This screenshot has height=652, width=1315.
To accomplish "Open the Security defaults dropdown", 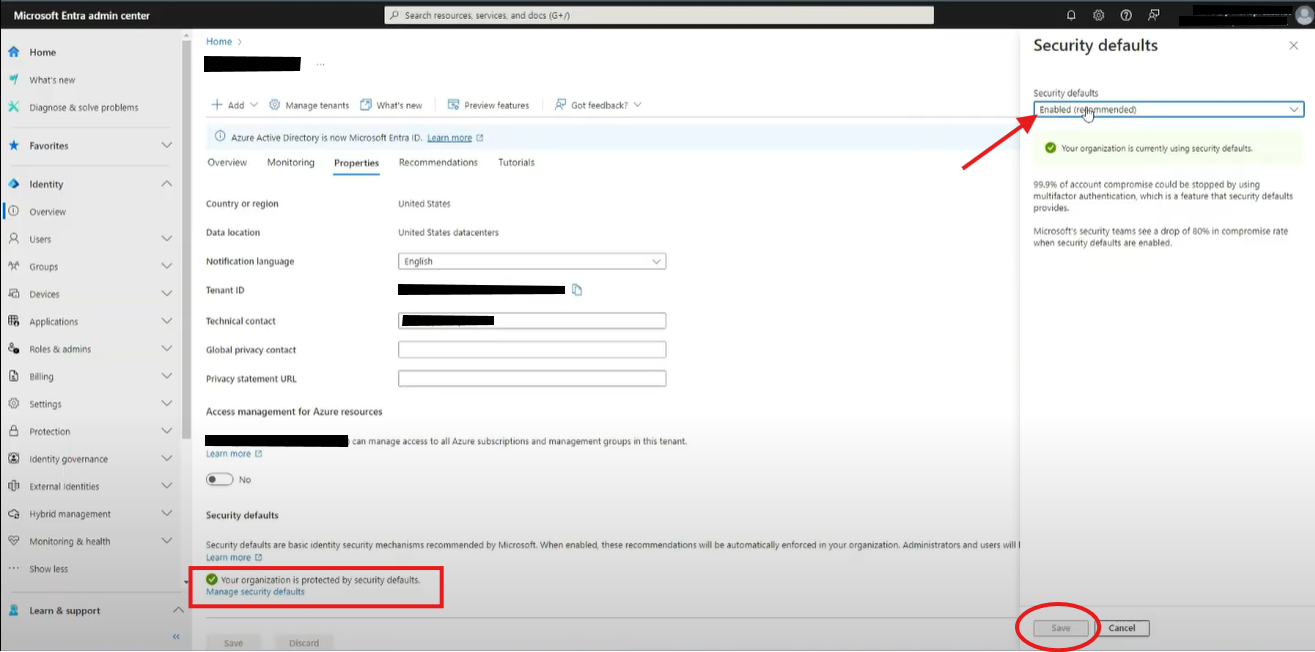I will (1168, 109).
